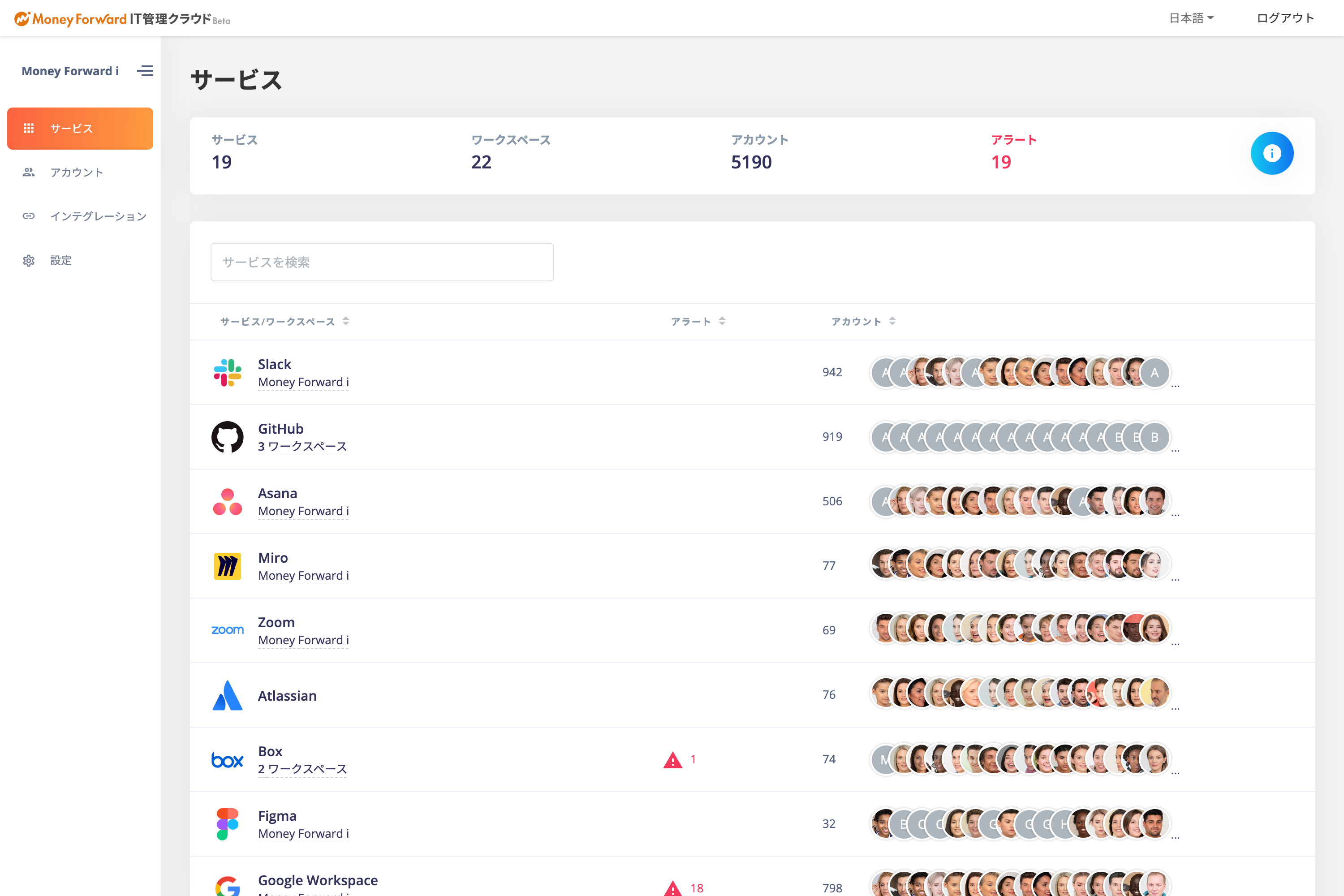
Task: Select the Box service icon
Action: pyautogui.click(x=227, y=759)
